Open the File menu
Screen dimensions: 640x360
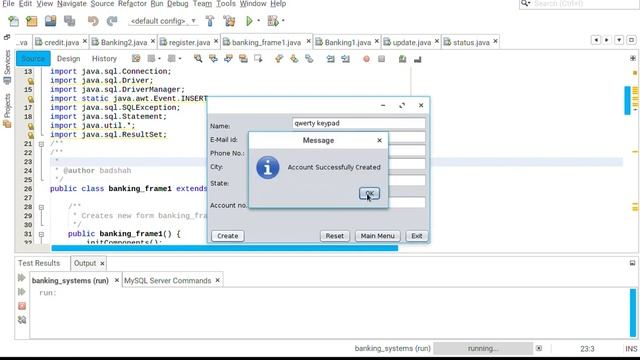(8, 4)
